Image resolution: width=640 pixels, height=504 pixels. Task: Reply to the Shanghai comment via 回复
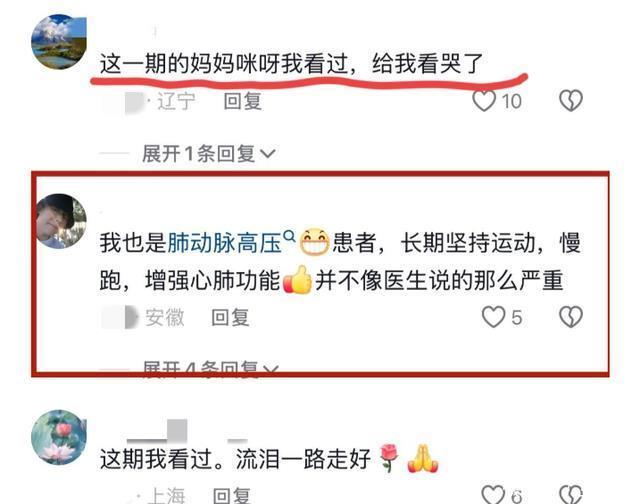[231, 495]
